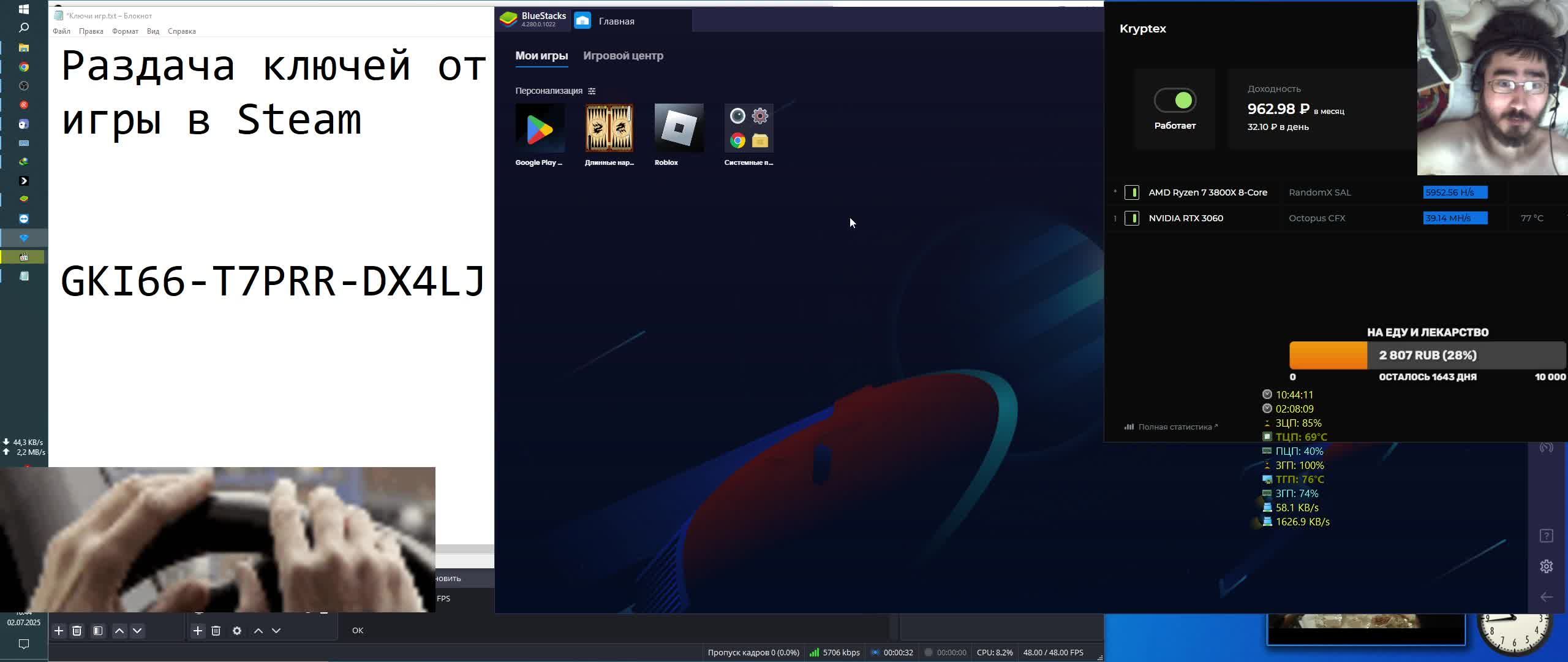The height and width of the screenshot is (662, 1568).
Task: Open the Полная статистика link
Action: [x=1174, y=427]
